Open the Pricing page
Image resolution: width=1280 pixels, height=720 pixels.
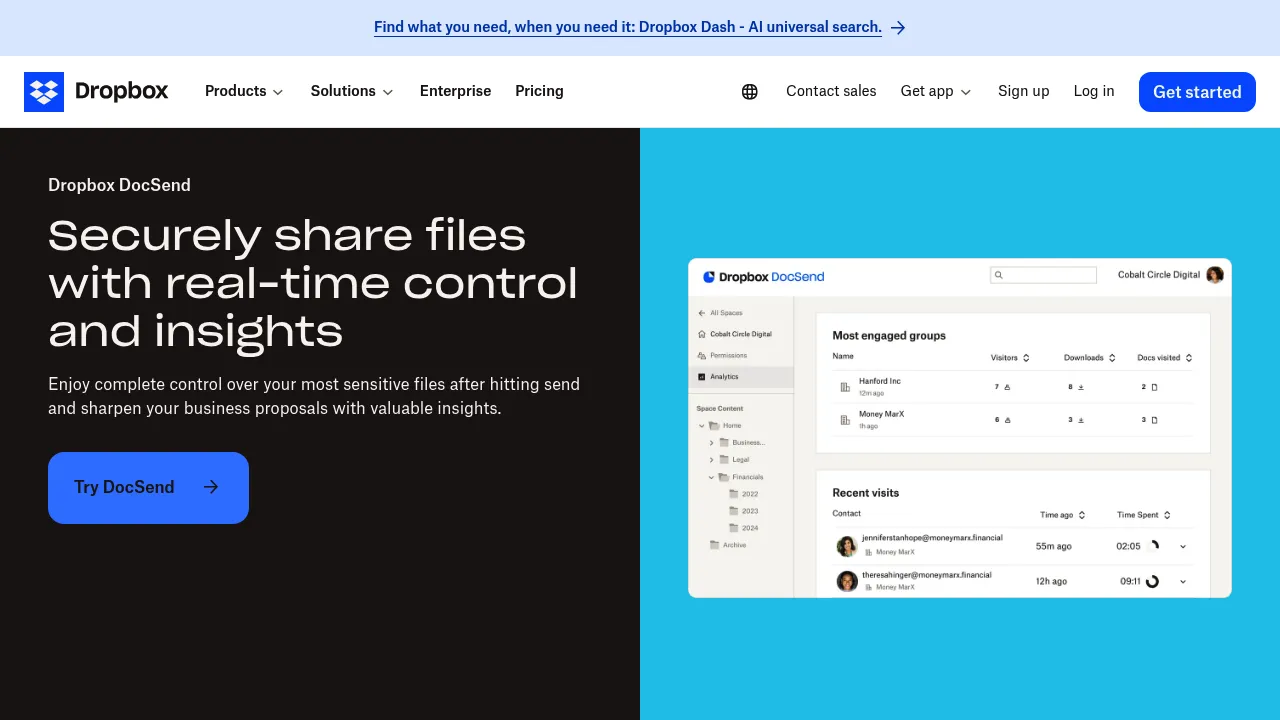[x=539, y=91]
